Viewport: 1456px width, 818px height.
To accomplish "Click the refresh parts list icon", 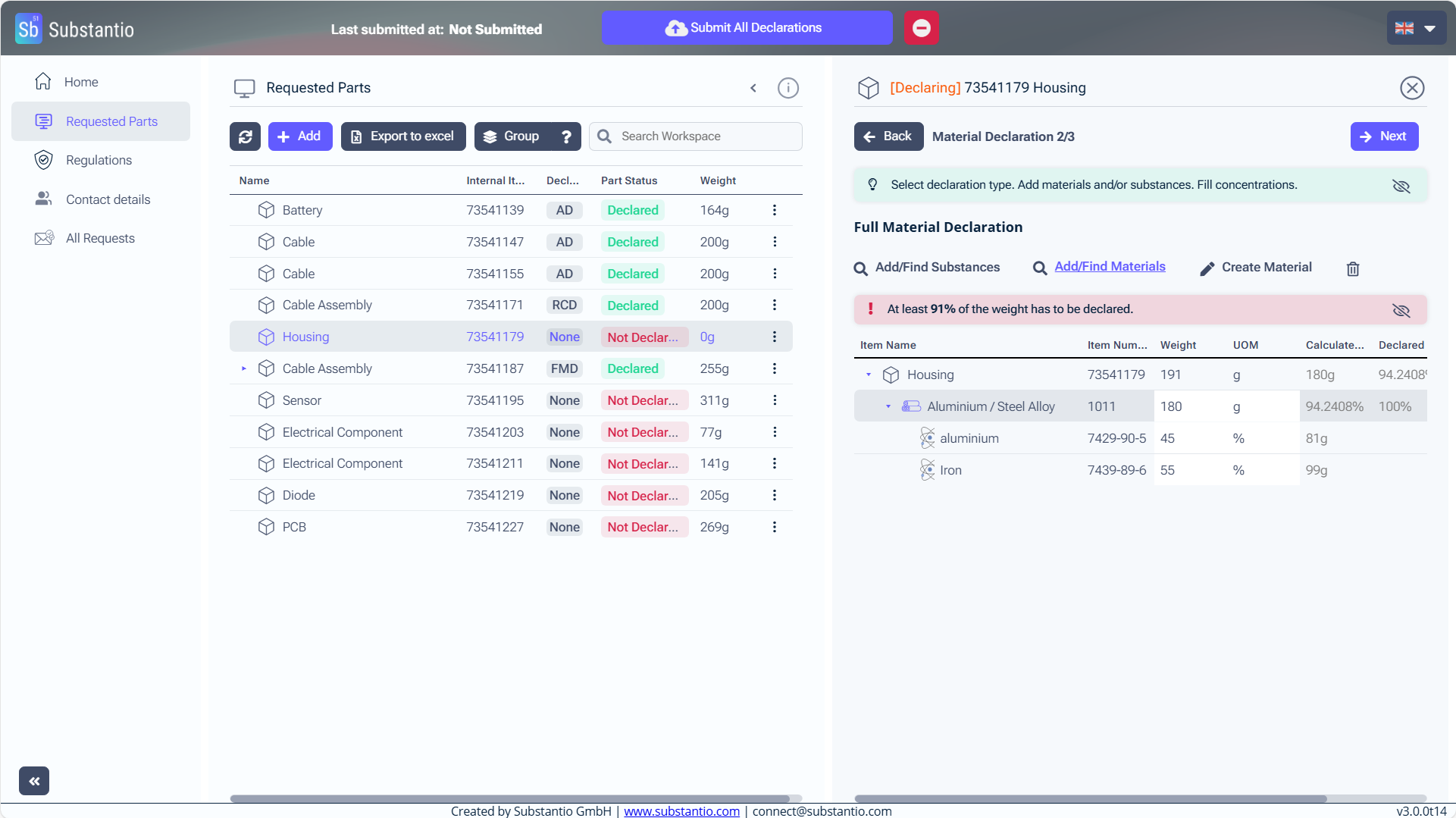I will click(x=245, y=136).
